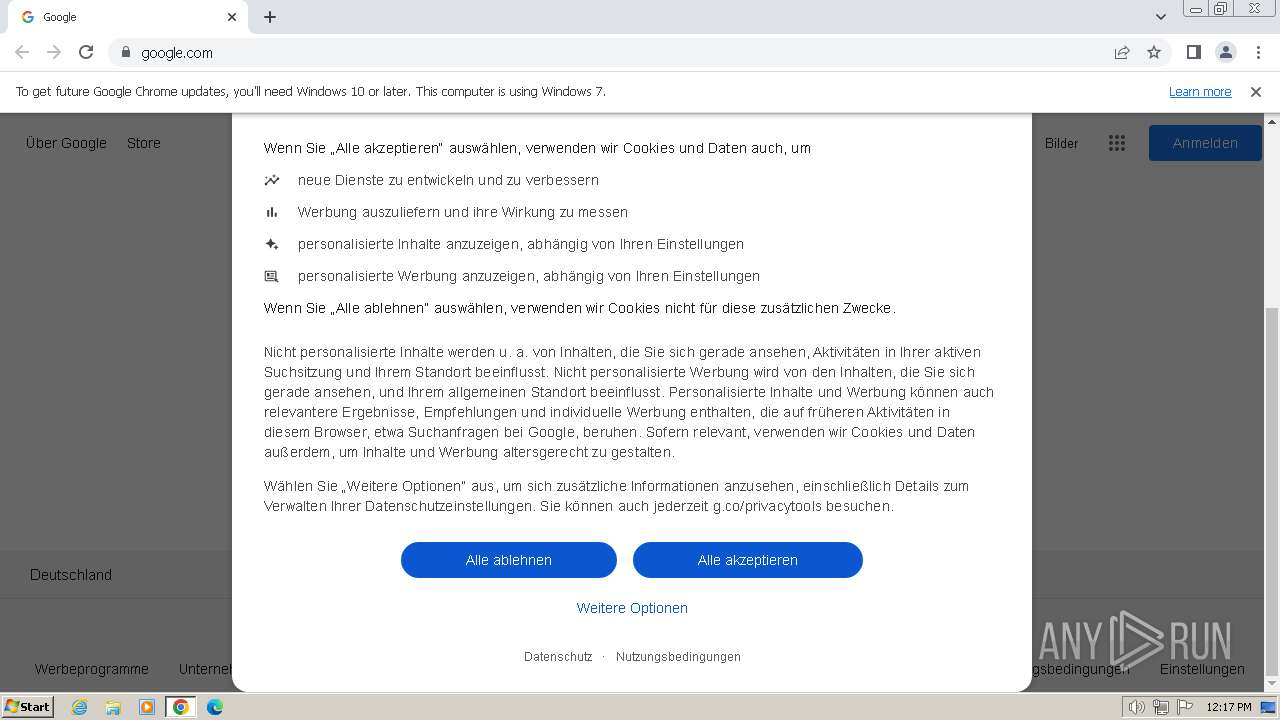Open the media player taskbar icon
This screenshot has height=720, width=1280.
click(147, 707)
